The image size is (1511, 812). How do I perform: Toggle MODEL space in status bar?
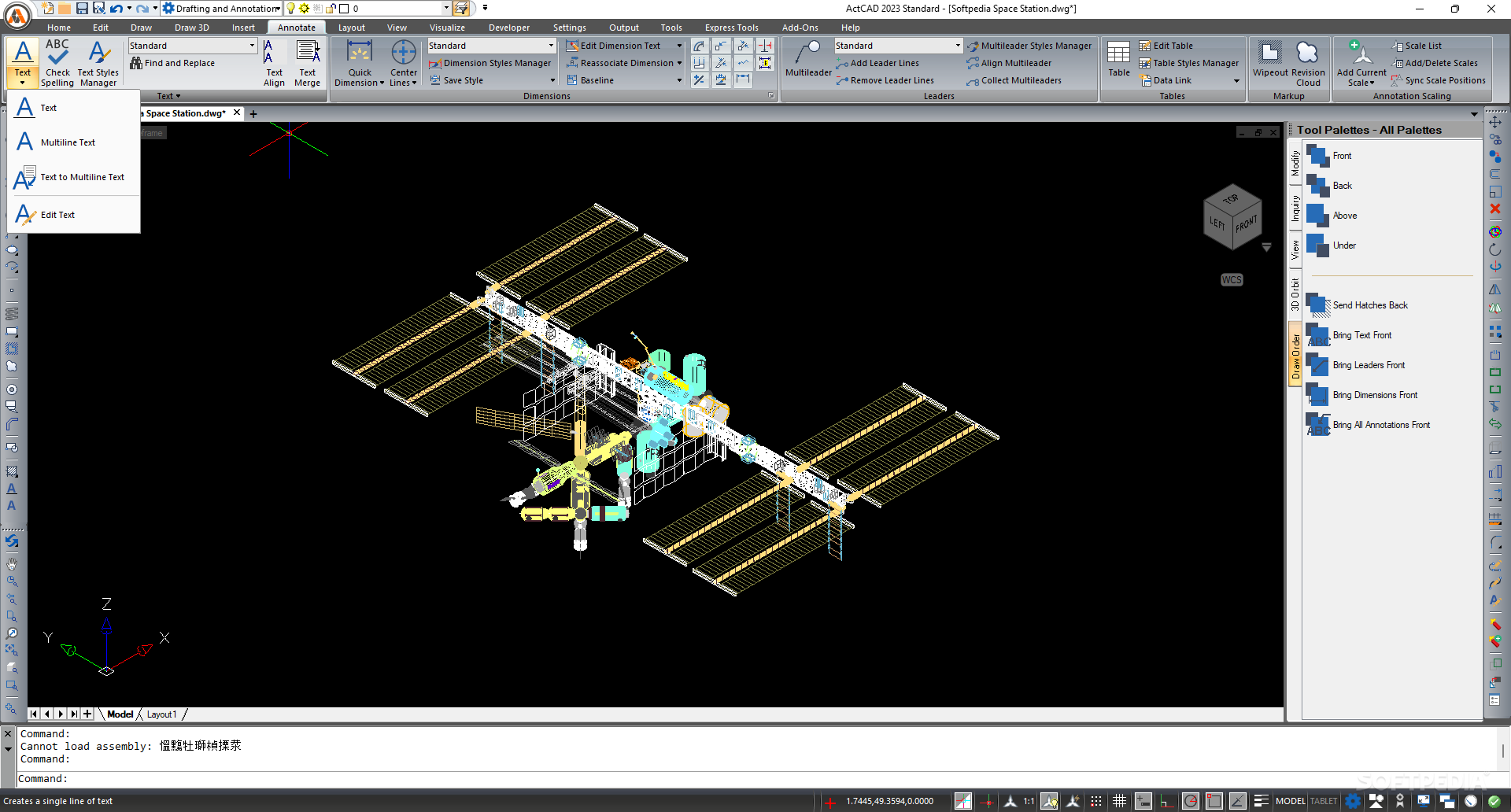coord(1291,802)
